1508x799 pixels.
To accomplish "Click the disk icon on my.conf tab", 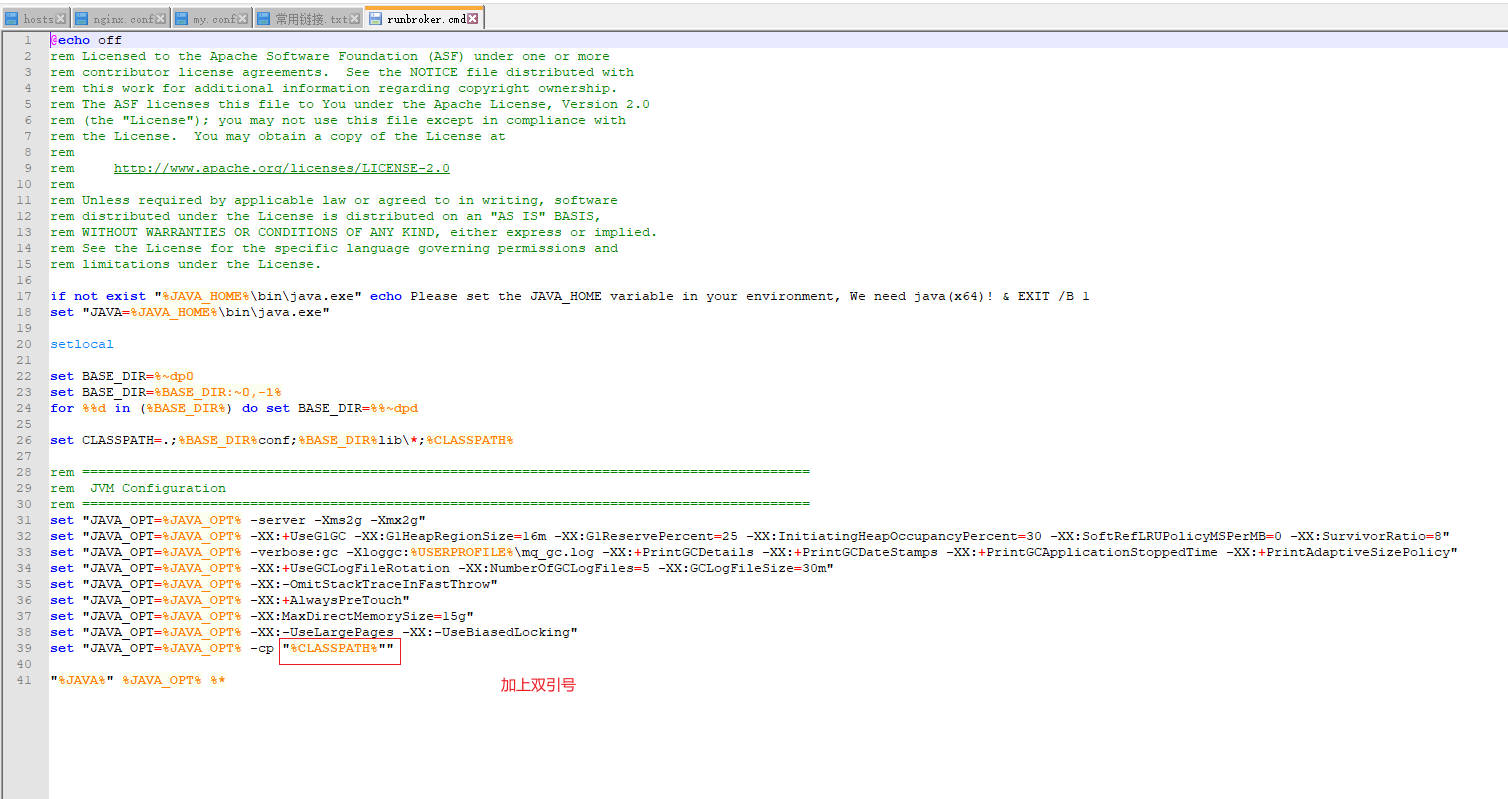I will coord(182,18).
